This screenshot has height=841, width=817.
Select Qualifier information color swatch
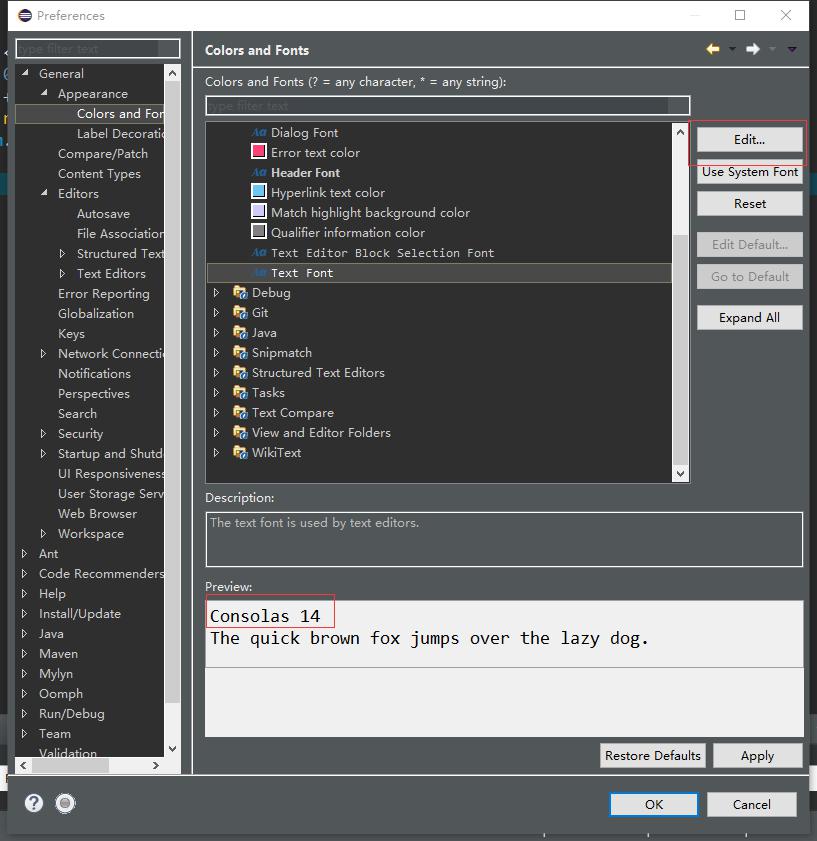pos(259,232)
